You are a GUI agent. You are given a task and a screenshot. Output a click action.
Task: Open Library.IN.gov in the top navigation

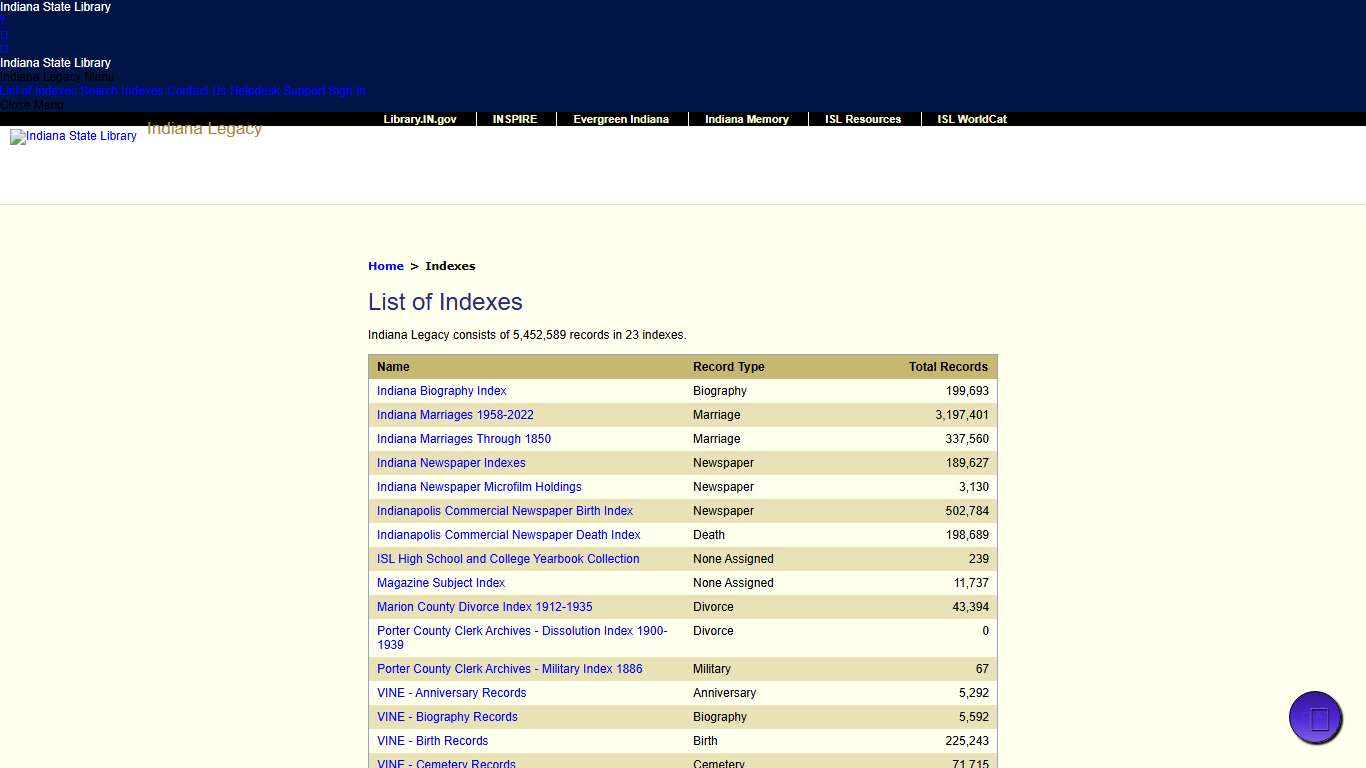point(419,119)
